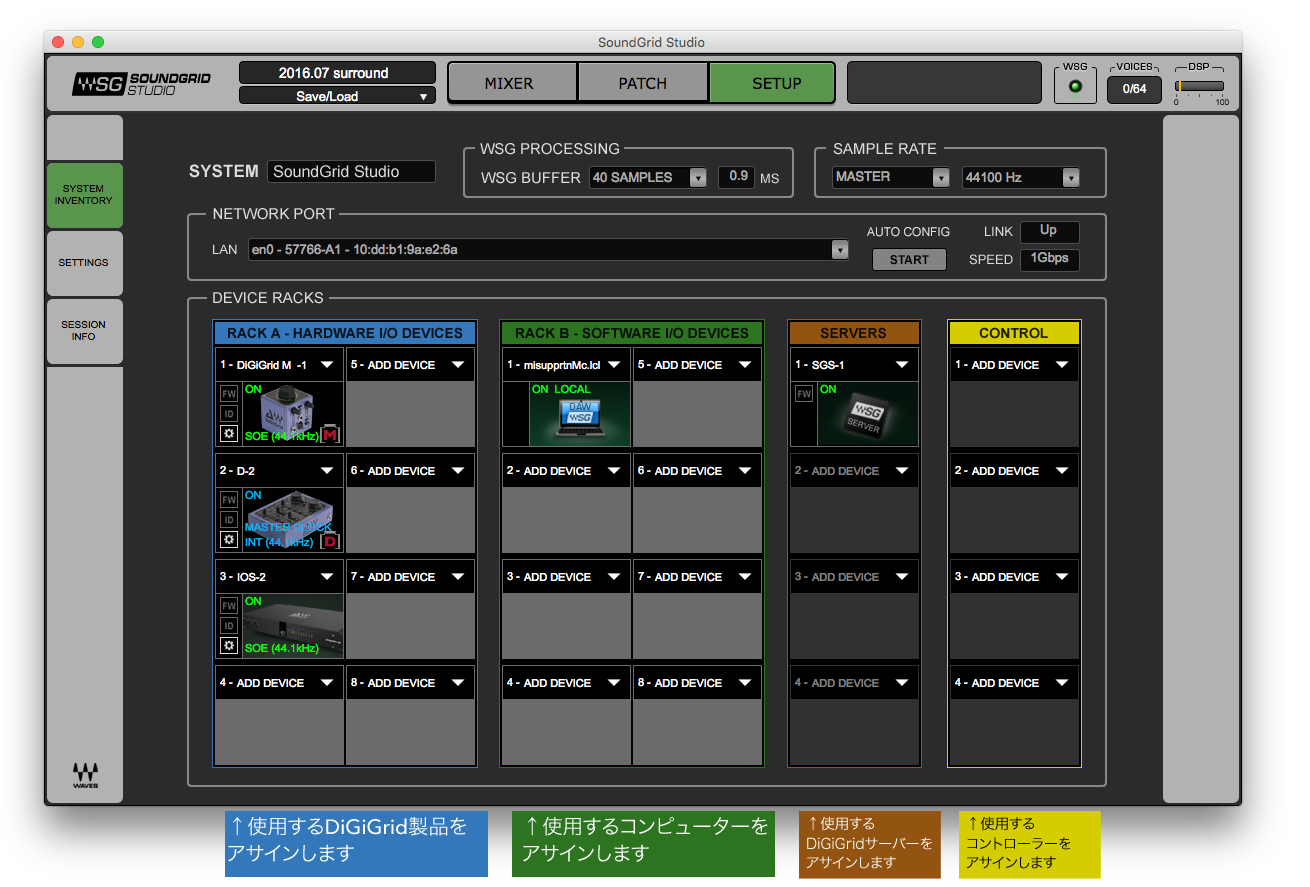Add device in Control slot 3

tap(1014, 577)
